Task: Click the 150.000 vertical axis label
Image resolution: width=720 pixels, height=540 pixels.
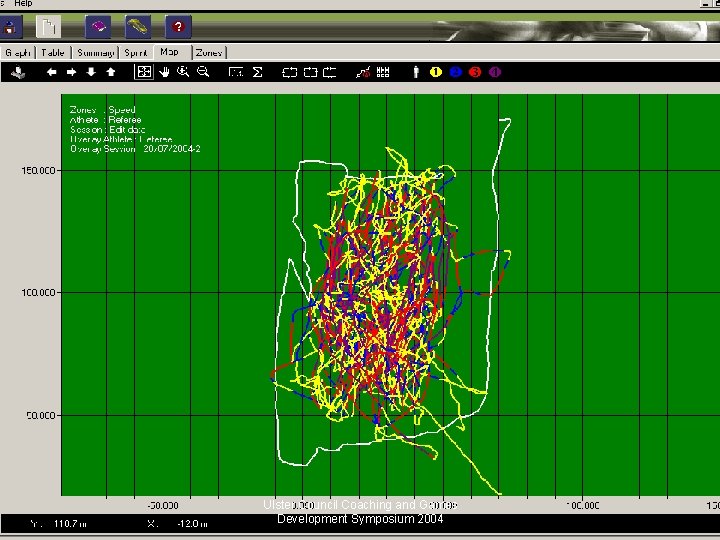Action: point(38,170)
